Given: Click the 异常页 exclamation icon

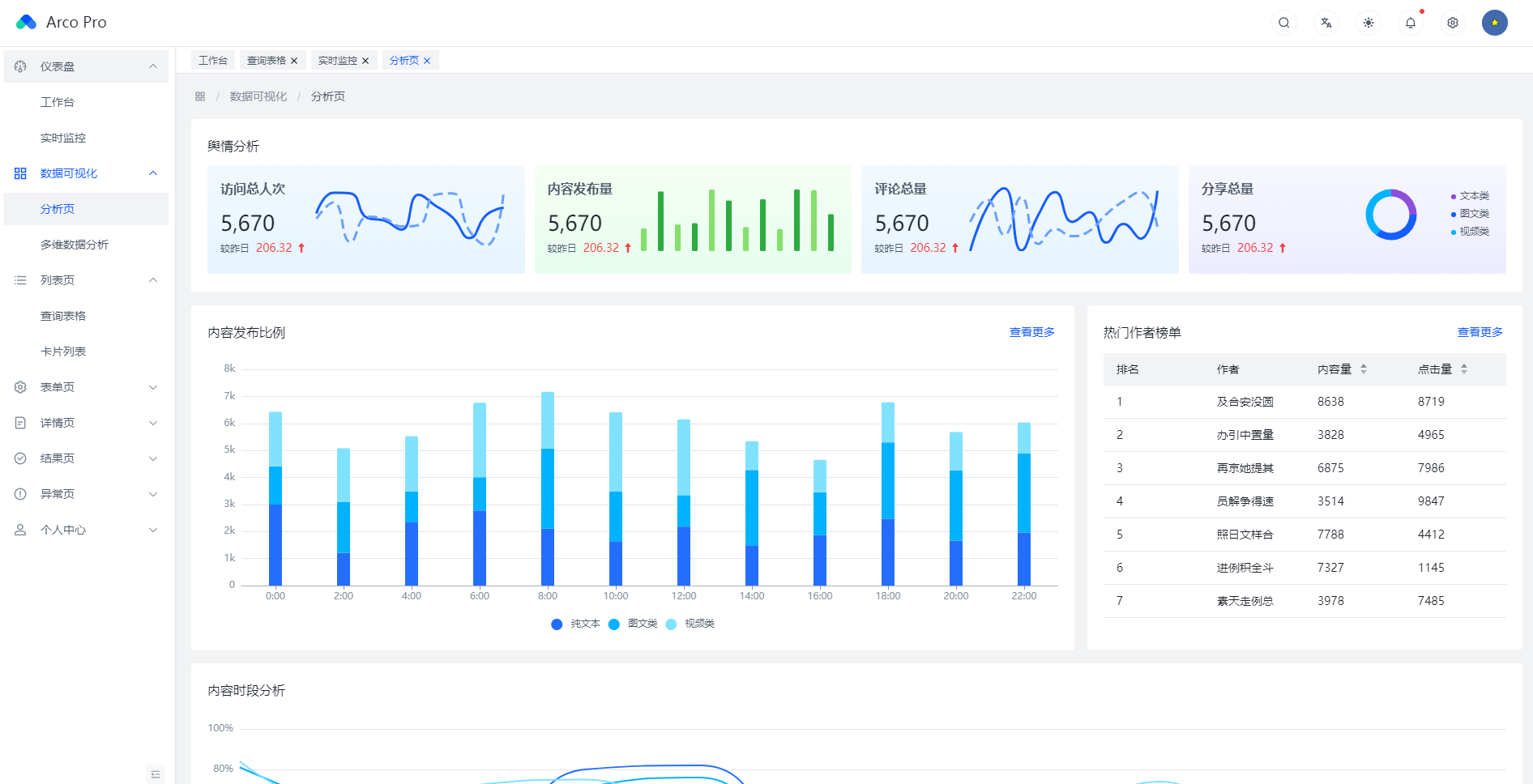Looking at the screenshot, I should click(20, 494).
